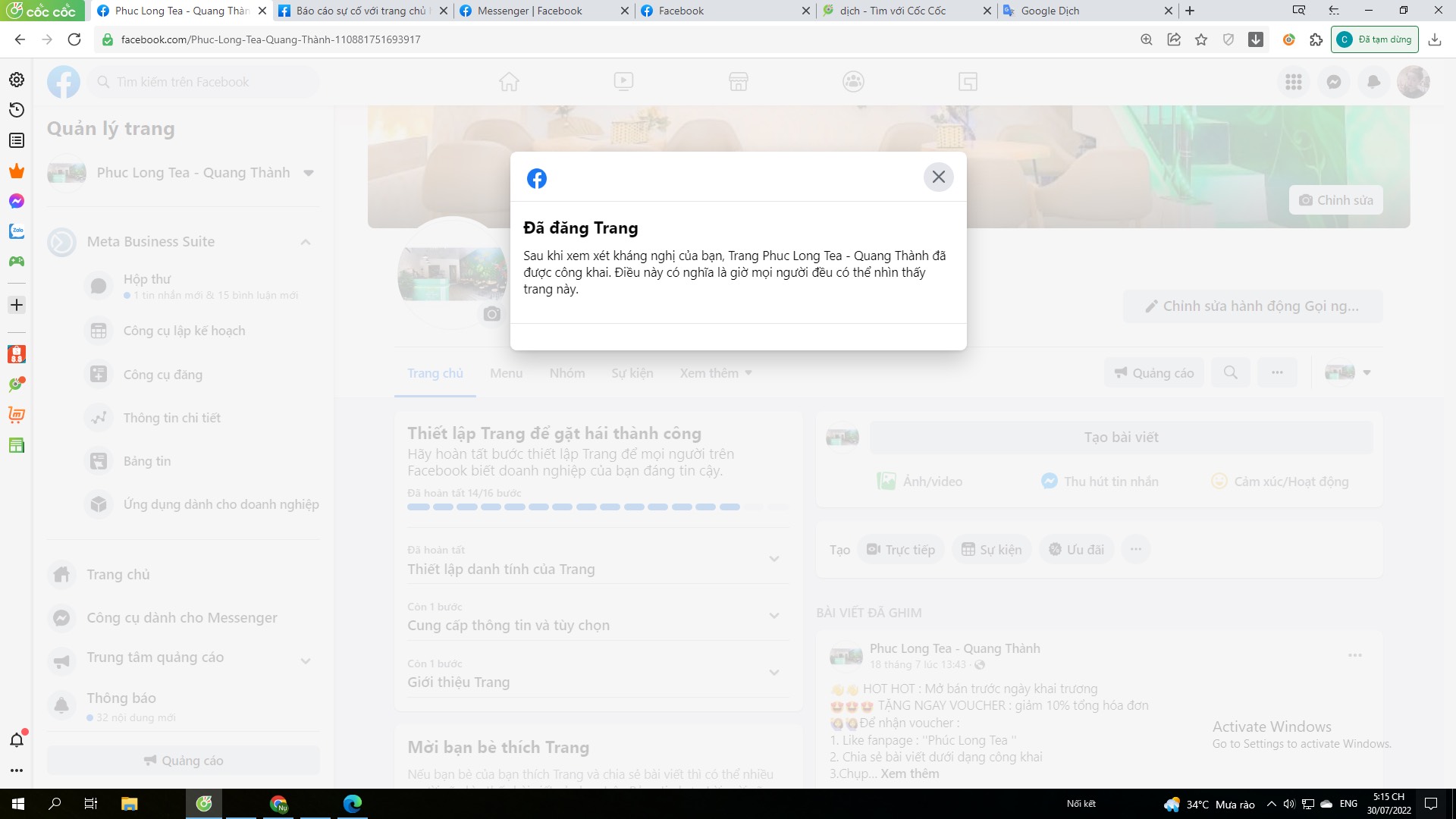
Task: Click the Facebook logo in the dialog header
Action: 537,178
